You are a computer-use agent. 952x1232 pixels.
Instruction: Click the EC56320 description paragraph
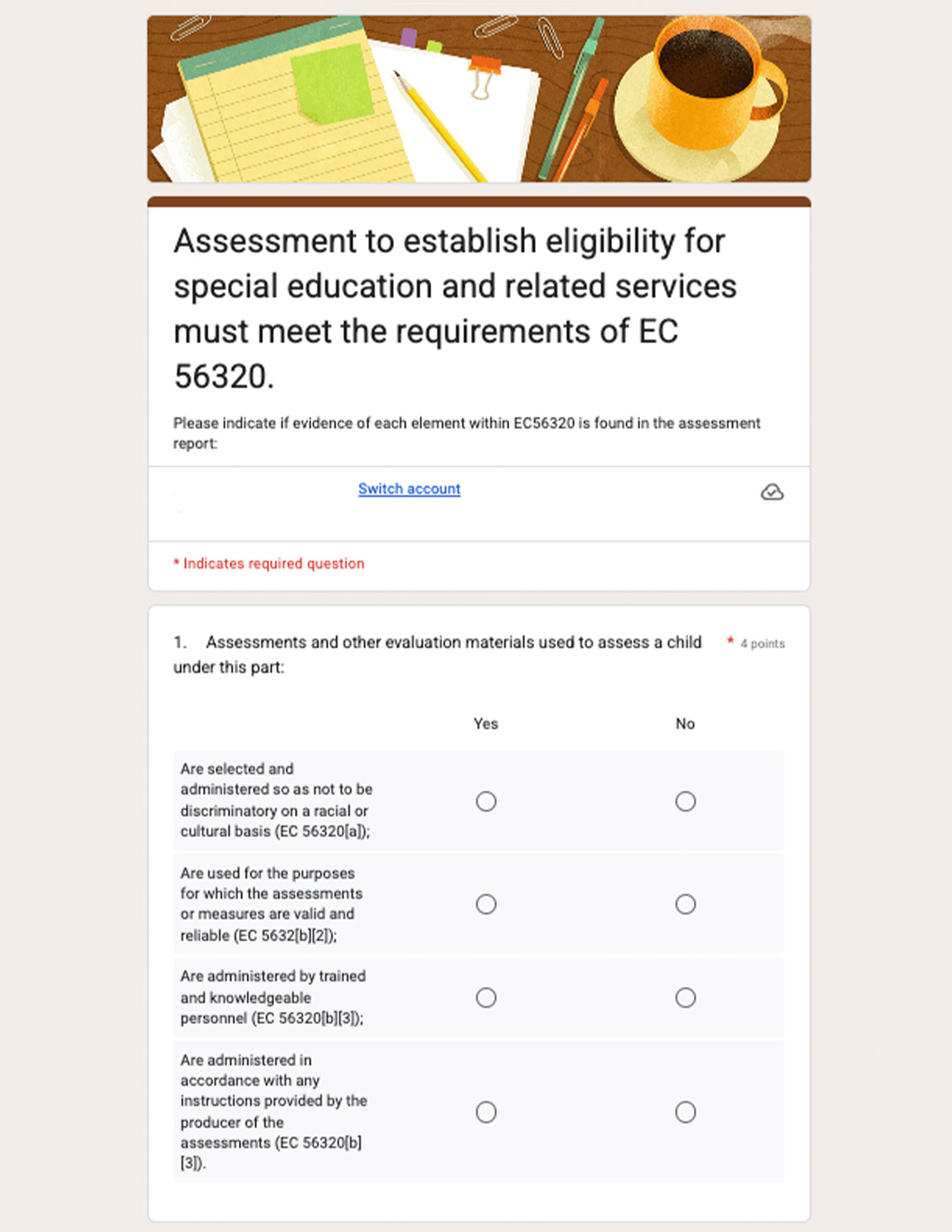click(466, 433)
